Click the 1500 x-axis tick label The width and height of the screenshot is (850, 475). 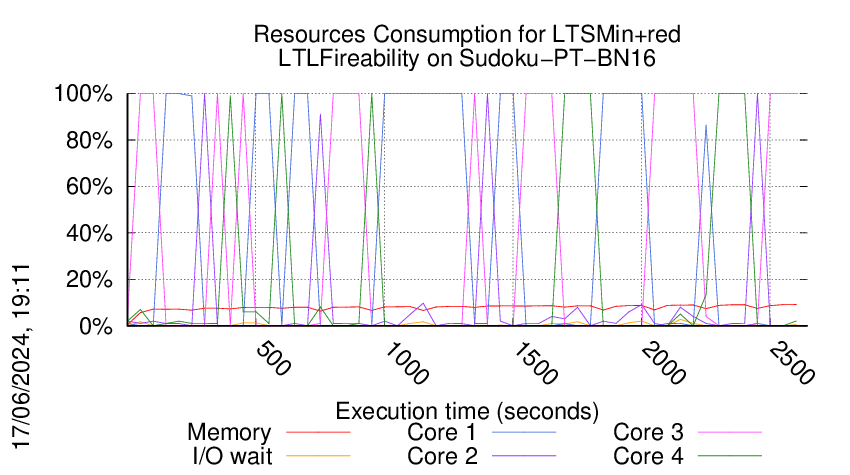point(535,363)
